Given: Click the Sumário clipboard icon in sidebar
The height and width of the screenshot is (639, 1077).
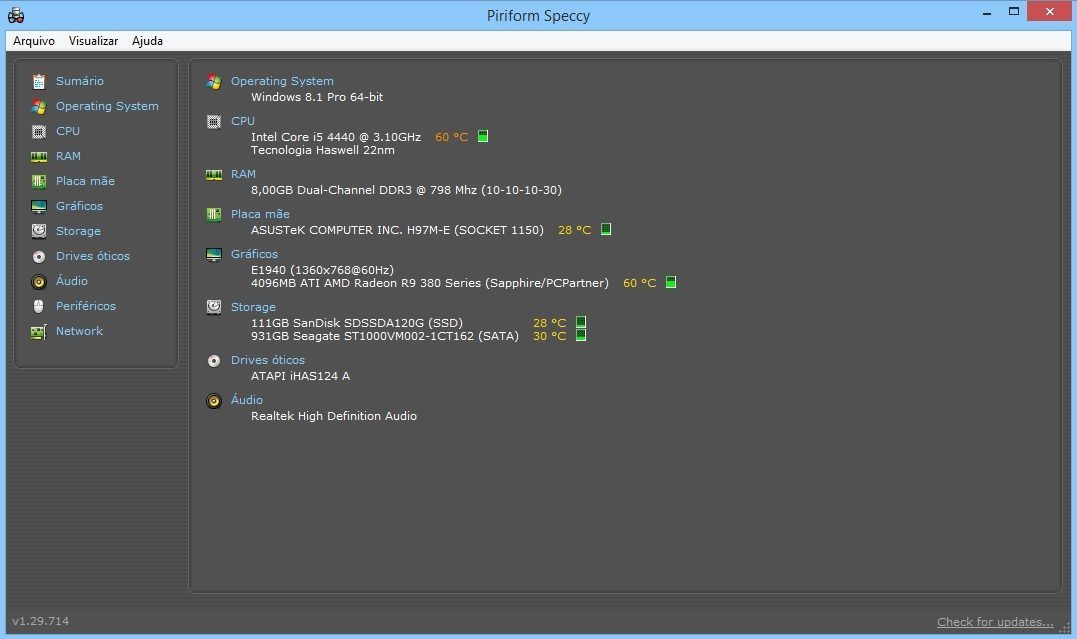Looking at the screenshot, I should pyautogui.click(x=39, y=82).
